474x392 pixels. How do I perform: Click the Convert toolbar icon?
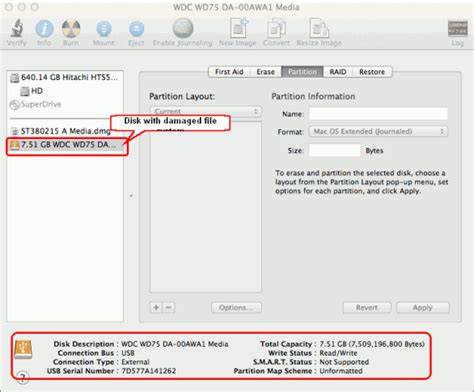click(x=276, y=28)
